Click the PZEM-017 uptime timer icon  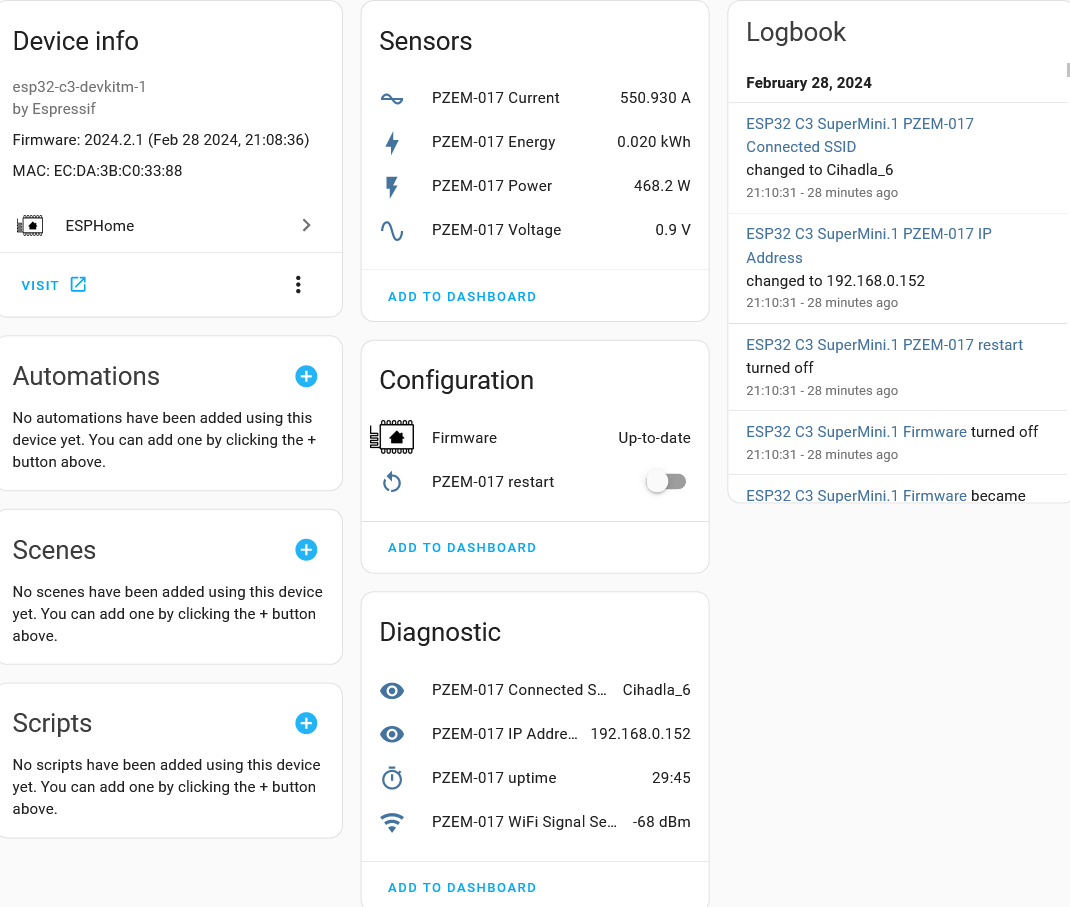point(392,778)
